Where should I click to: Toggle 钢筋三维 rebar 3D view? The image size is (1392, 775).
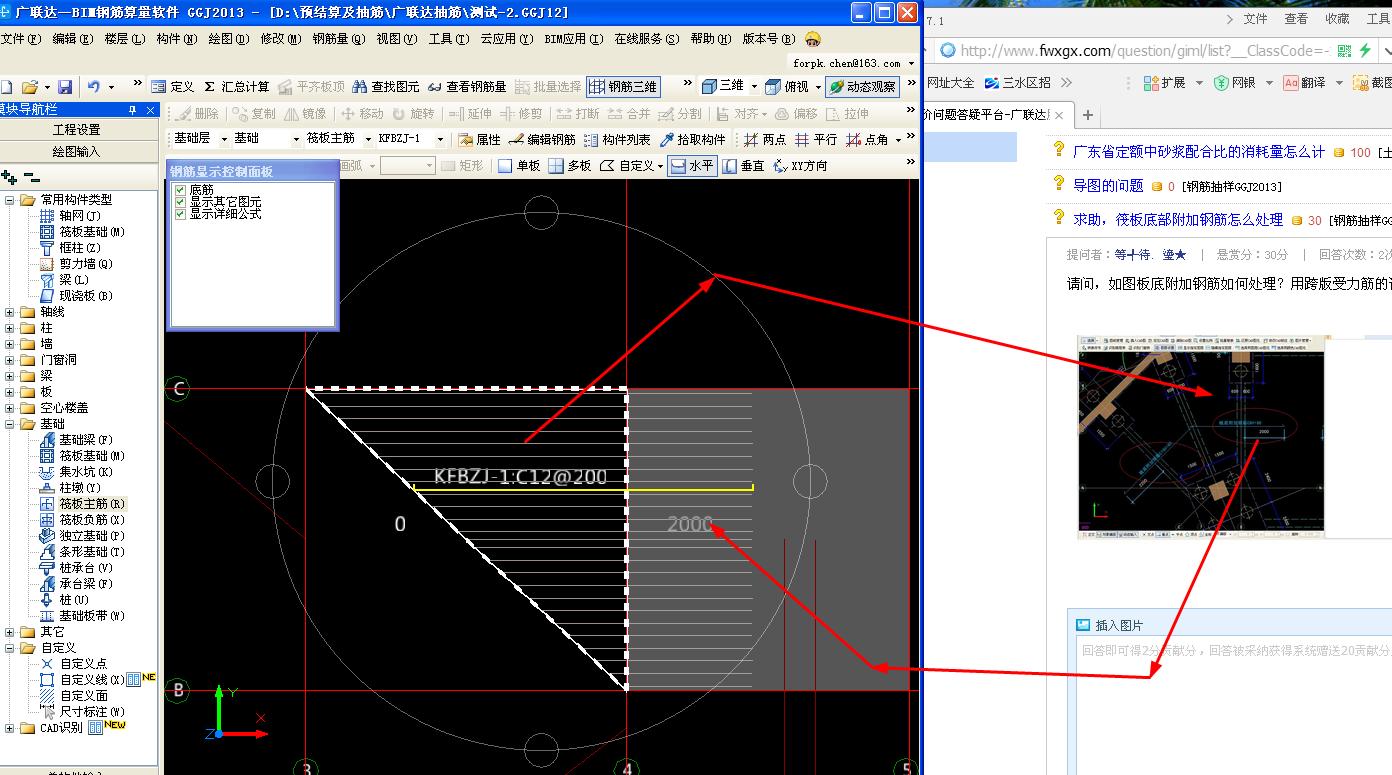click(623, 87)
